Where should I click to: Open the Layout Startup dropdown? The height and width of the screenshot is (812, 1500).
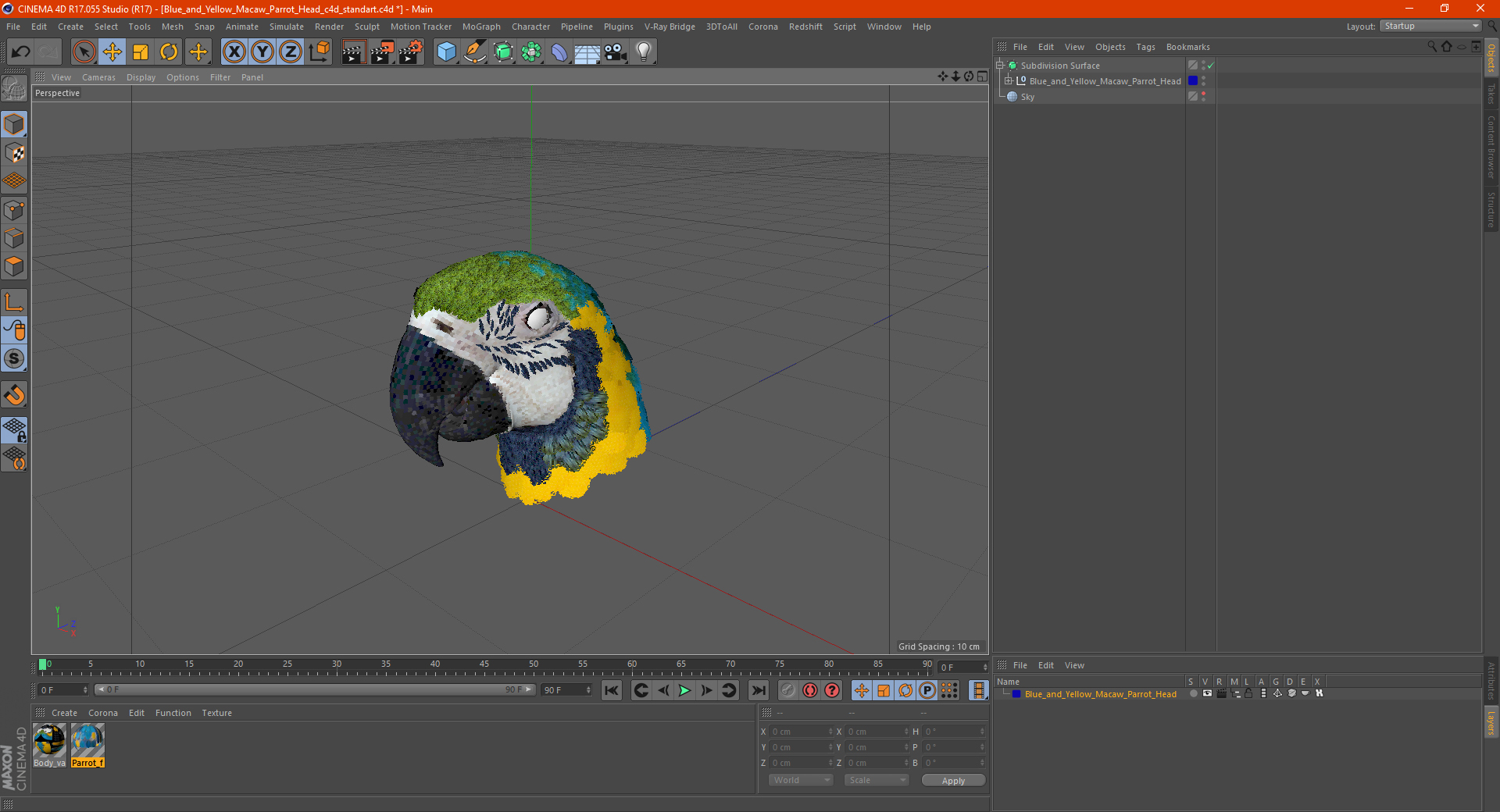pos(1431,26)
